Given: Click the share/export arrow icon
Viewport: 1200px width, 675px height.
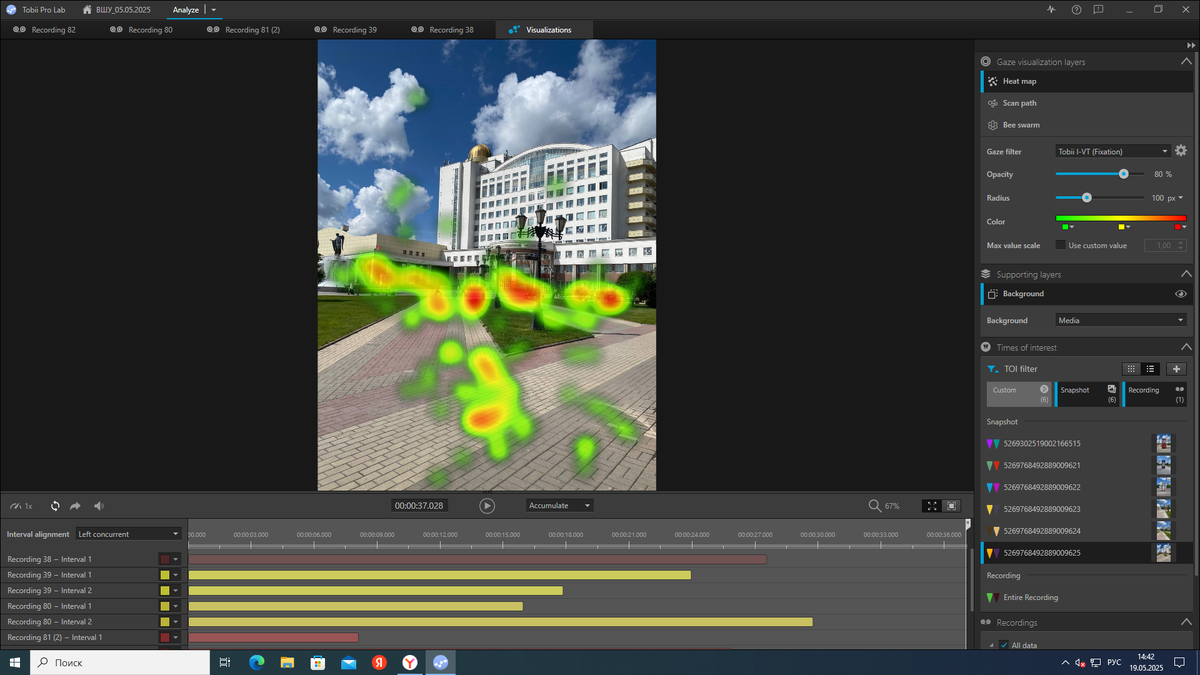Looking at the screenshot, I should [x=76, y=506].
